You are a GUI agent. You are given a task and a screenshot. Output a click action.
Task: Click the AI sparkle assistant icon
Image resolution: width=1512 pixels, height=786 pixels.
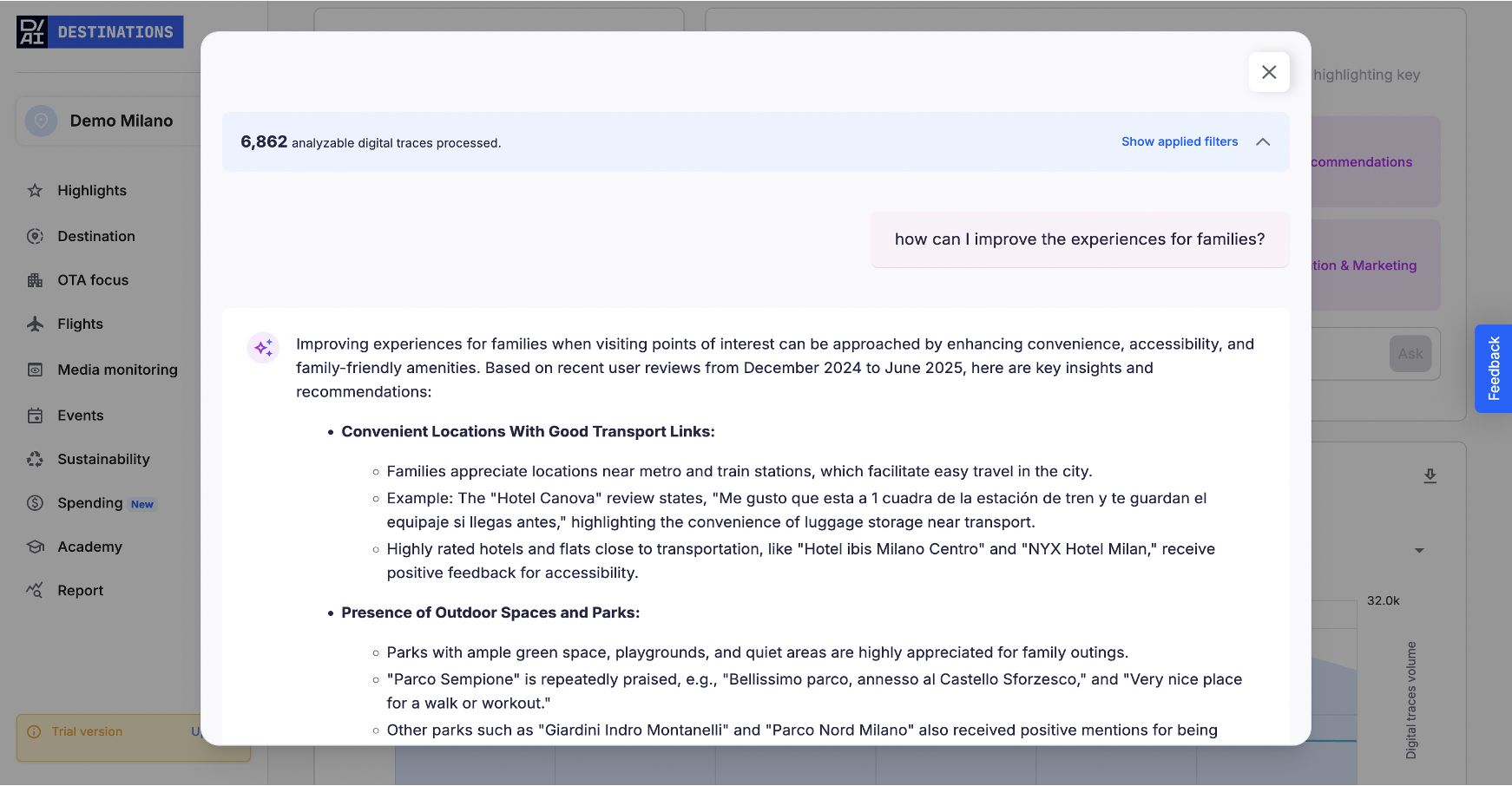[x=263, y=348]
